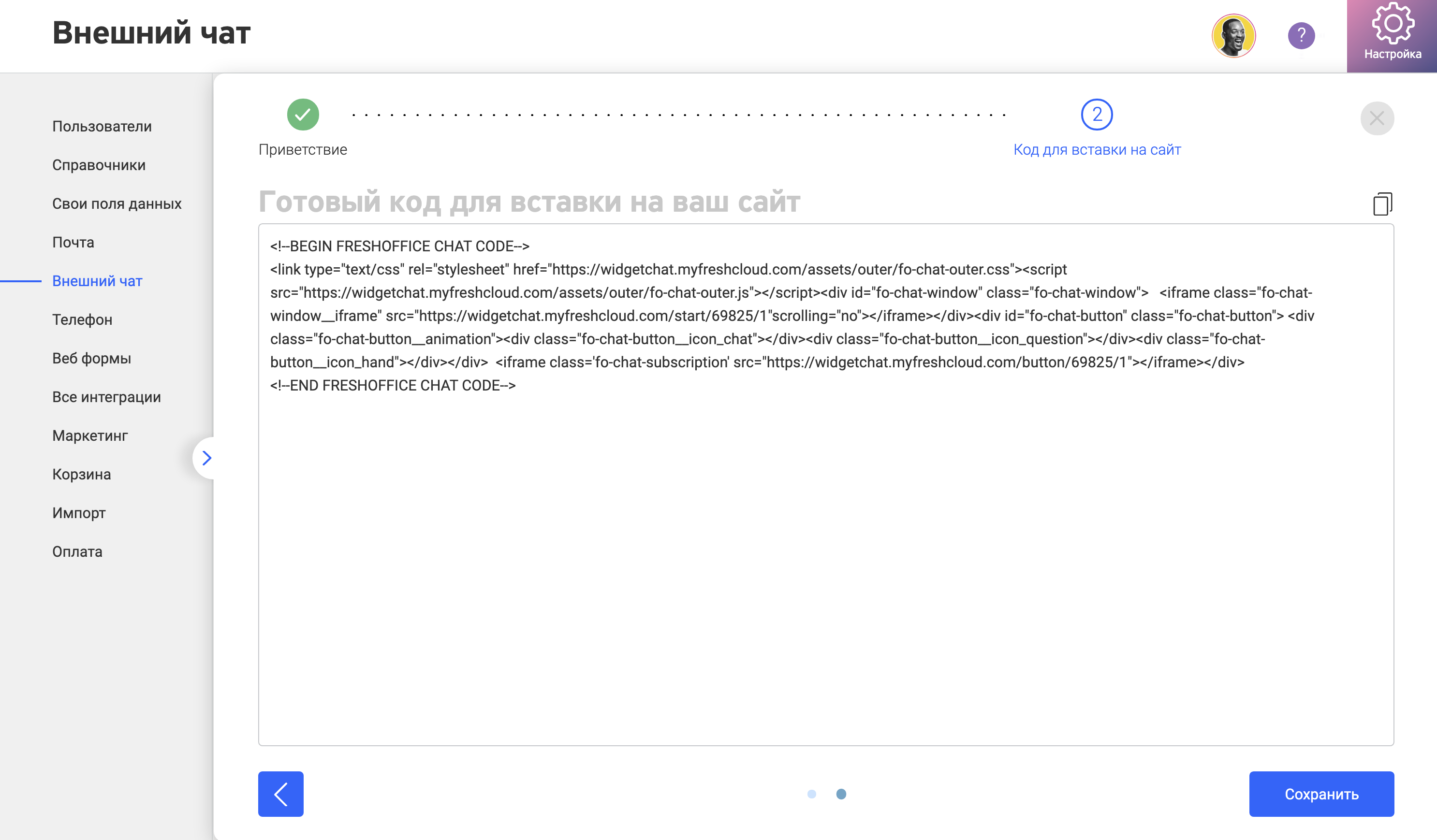Open Свои поля данных section
This screenshot has height=840, width=1437.
117,204
